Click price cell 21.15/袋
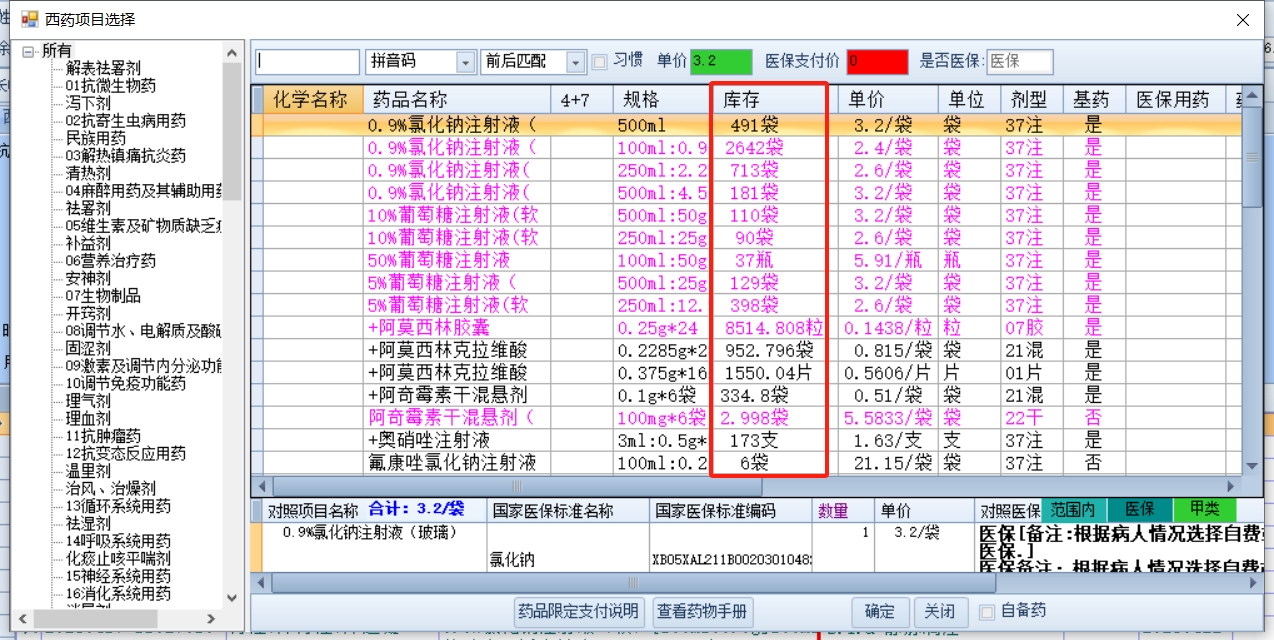Image resolution: width=1274 pixels, height=640 pixels. click(x=888, y=462)
